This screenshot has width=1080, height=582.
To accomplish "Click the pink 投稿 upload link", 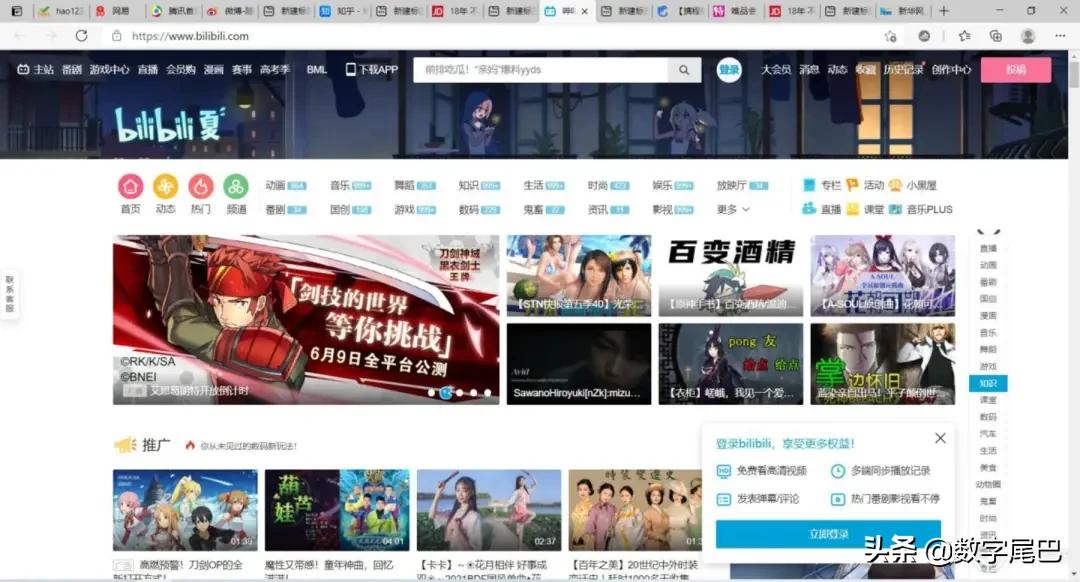I will tap(1017, 70).
